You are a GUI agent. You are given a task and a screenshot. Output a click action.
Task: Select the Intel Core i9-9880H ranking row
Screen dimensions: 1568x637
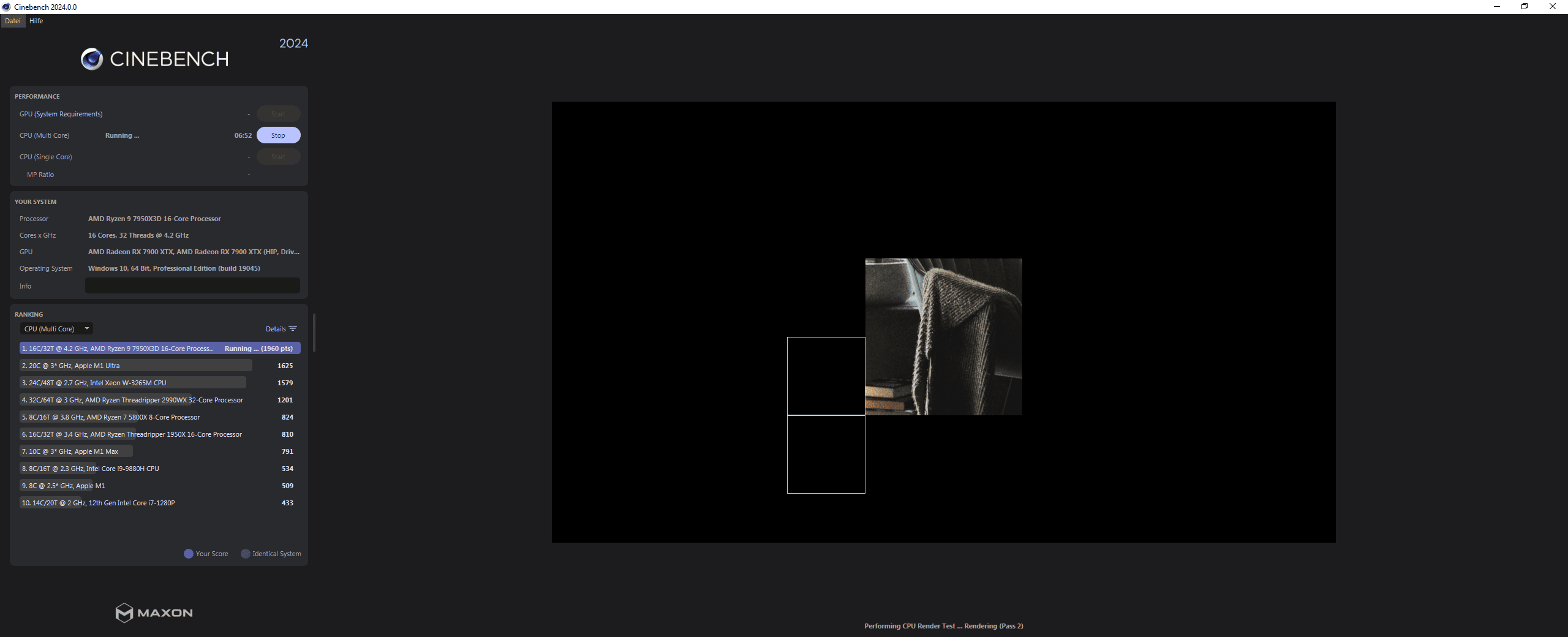click(160, 469)
